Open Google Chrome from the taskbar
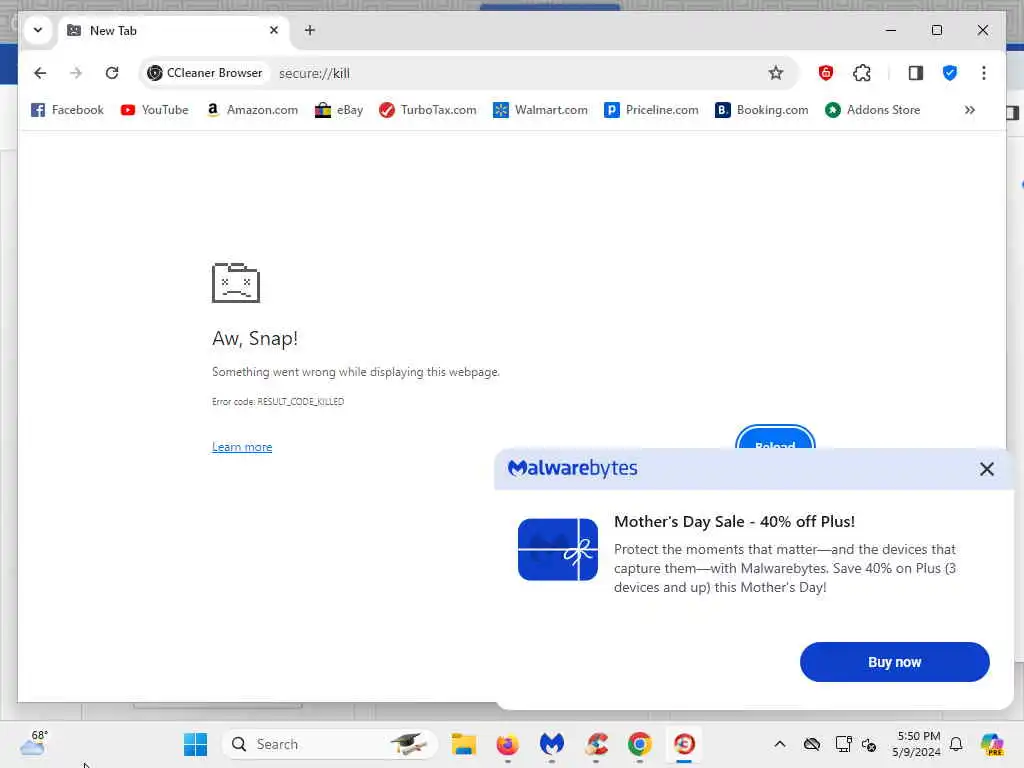 click(x=640, y=744)
